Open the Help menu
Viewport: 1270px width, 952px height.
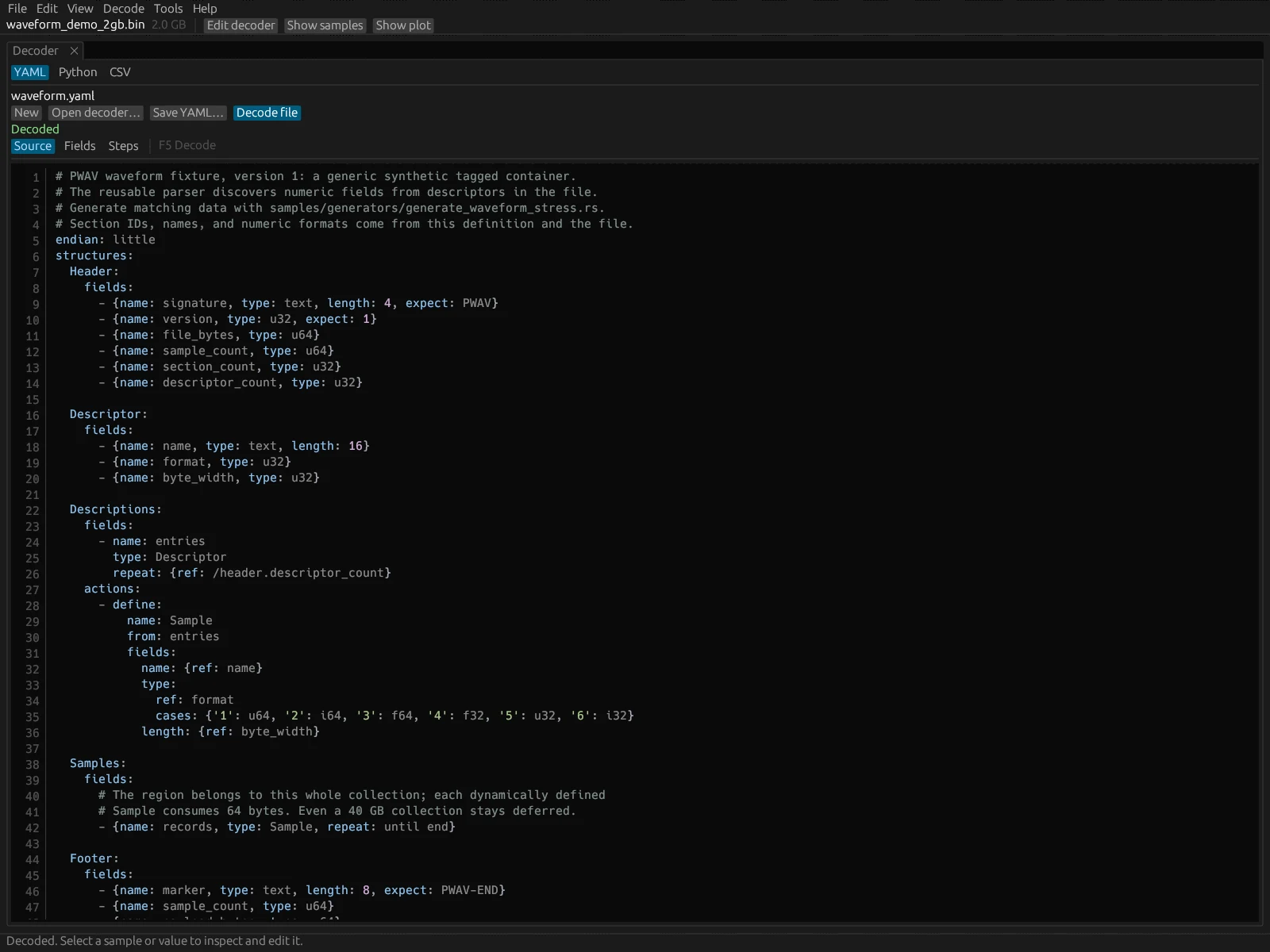(205, 9)
